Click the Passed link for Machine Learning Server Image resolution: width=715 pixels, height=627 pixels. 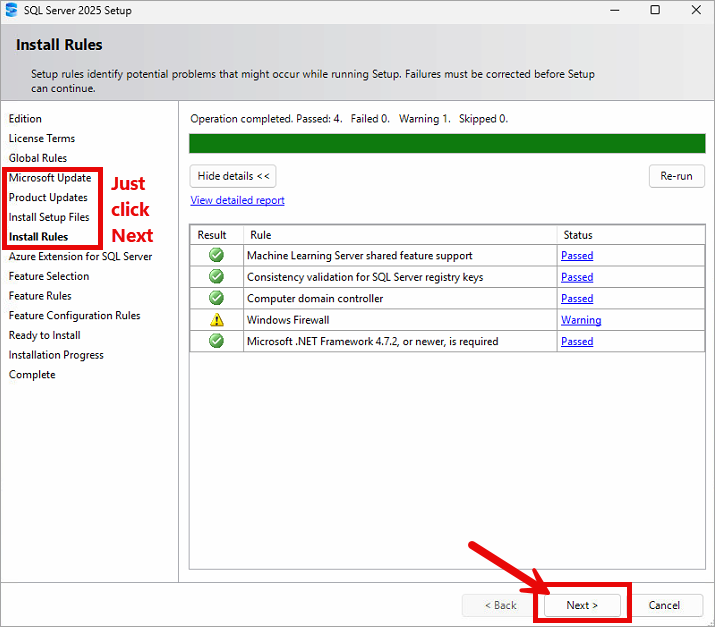coord(577,255)
